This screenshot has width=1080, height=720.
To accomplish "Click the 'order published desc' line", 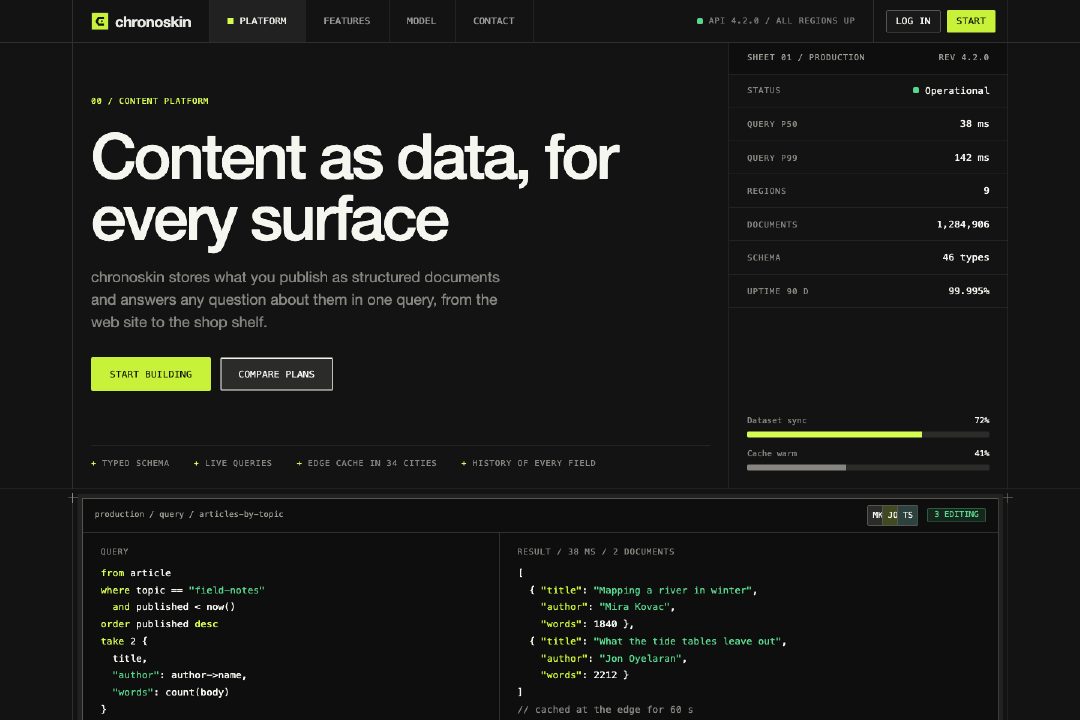I will pyautogui.click(x=159, y=624).
